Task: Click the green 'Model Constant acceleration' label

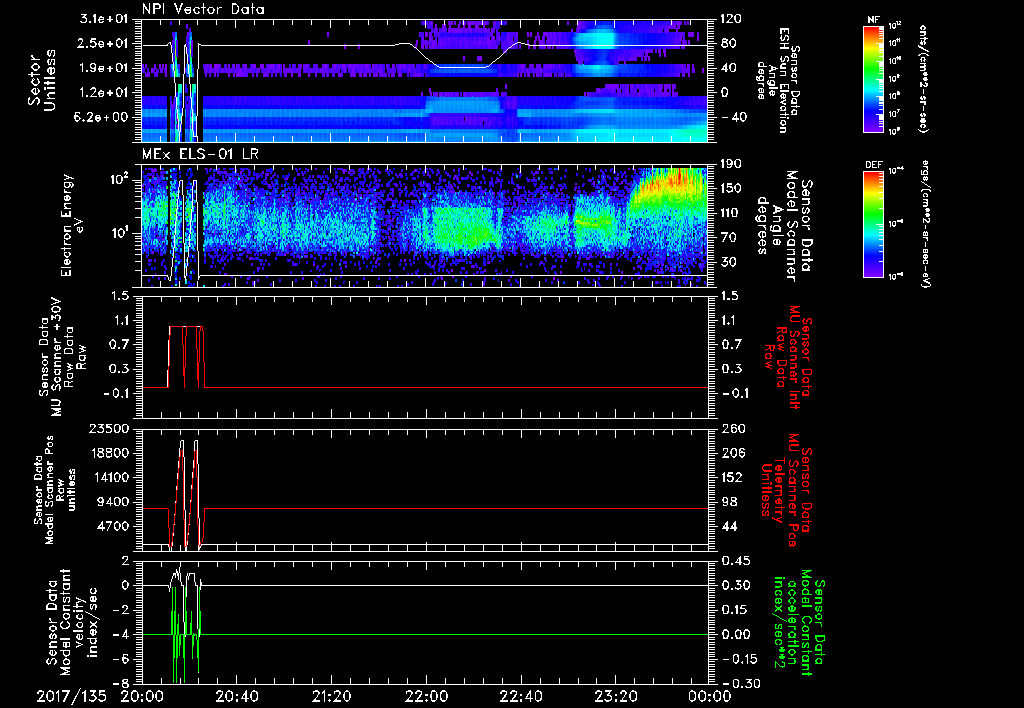Action: pos(797,622)
